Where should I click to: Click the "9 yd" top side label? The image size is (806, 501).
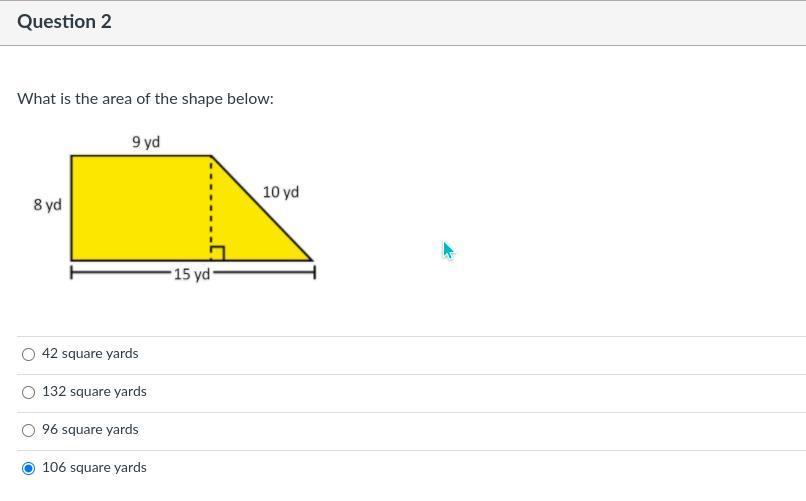[146, 142]
